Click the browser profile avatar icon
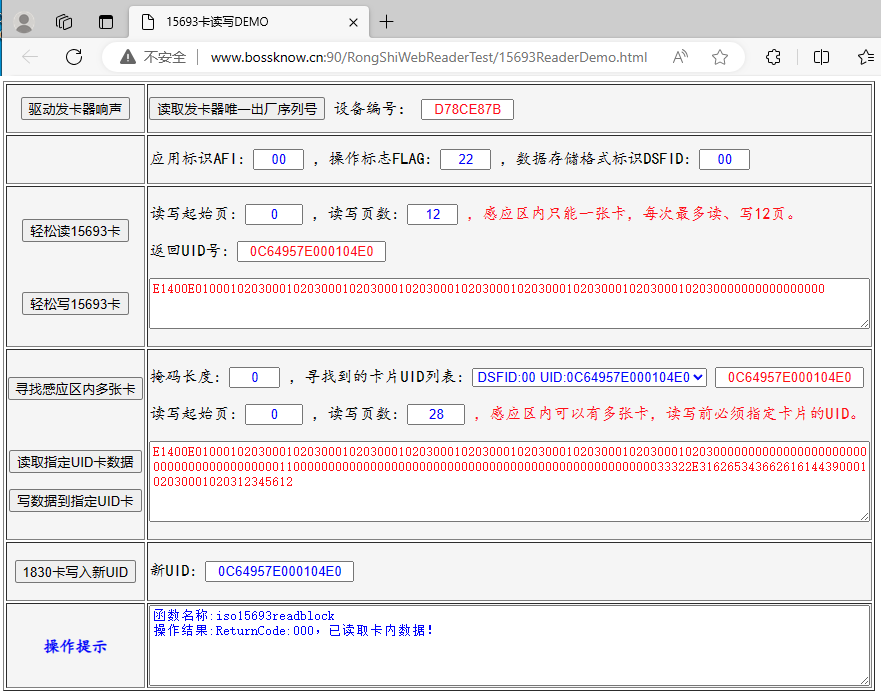881x692 pixels. (24, 22)
